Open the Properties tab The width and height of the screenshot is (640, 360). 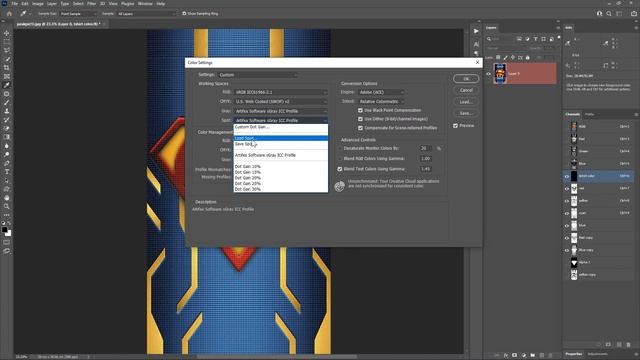coord(573,354)
